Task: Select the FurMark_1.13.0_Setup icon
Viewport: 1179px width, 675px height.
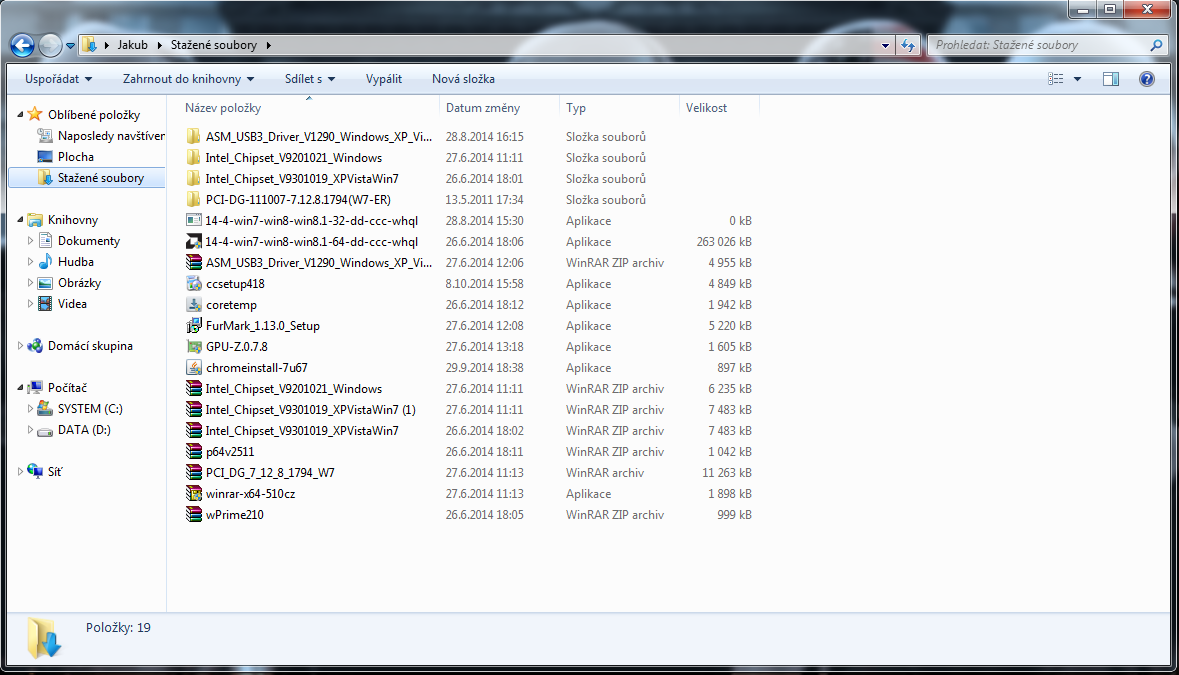Action: [193, 326]
